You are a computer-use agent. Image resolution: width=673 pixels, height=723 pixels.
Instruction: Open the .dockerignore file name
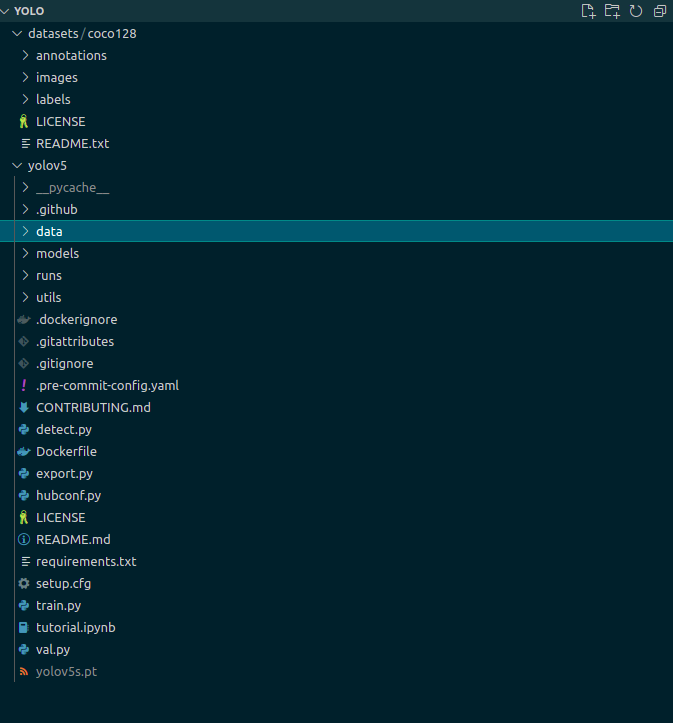point(77,319)
